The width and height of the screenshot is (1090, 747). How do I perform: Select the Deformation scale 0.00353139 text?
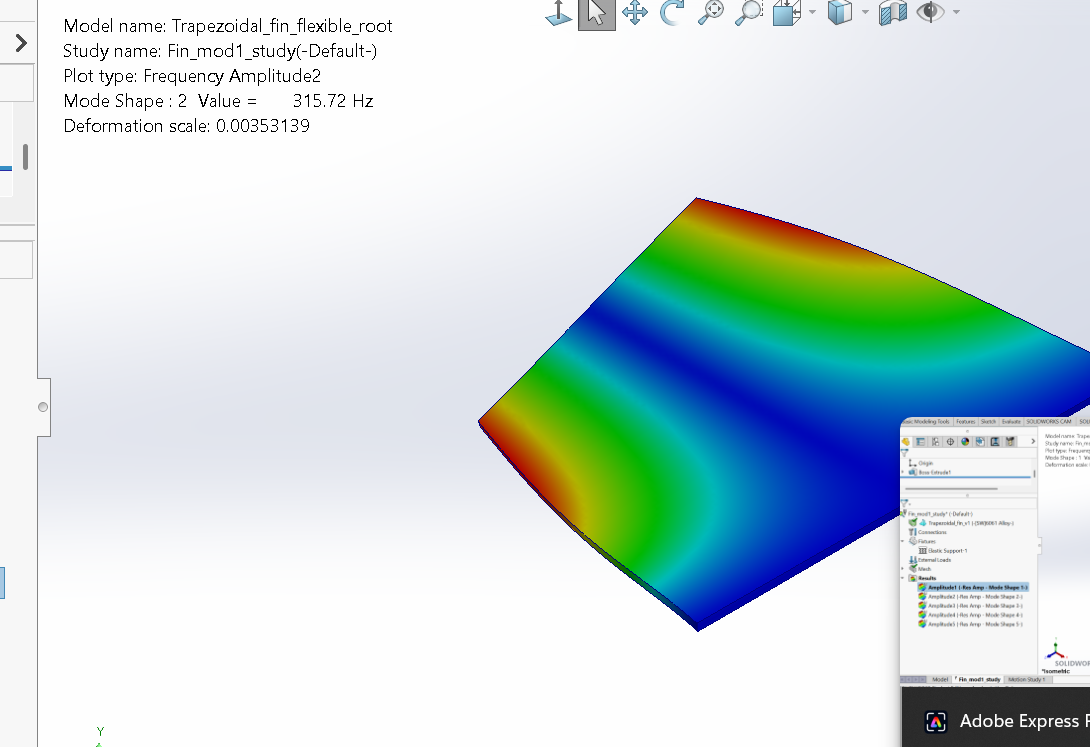(x=186, y=126)
